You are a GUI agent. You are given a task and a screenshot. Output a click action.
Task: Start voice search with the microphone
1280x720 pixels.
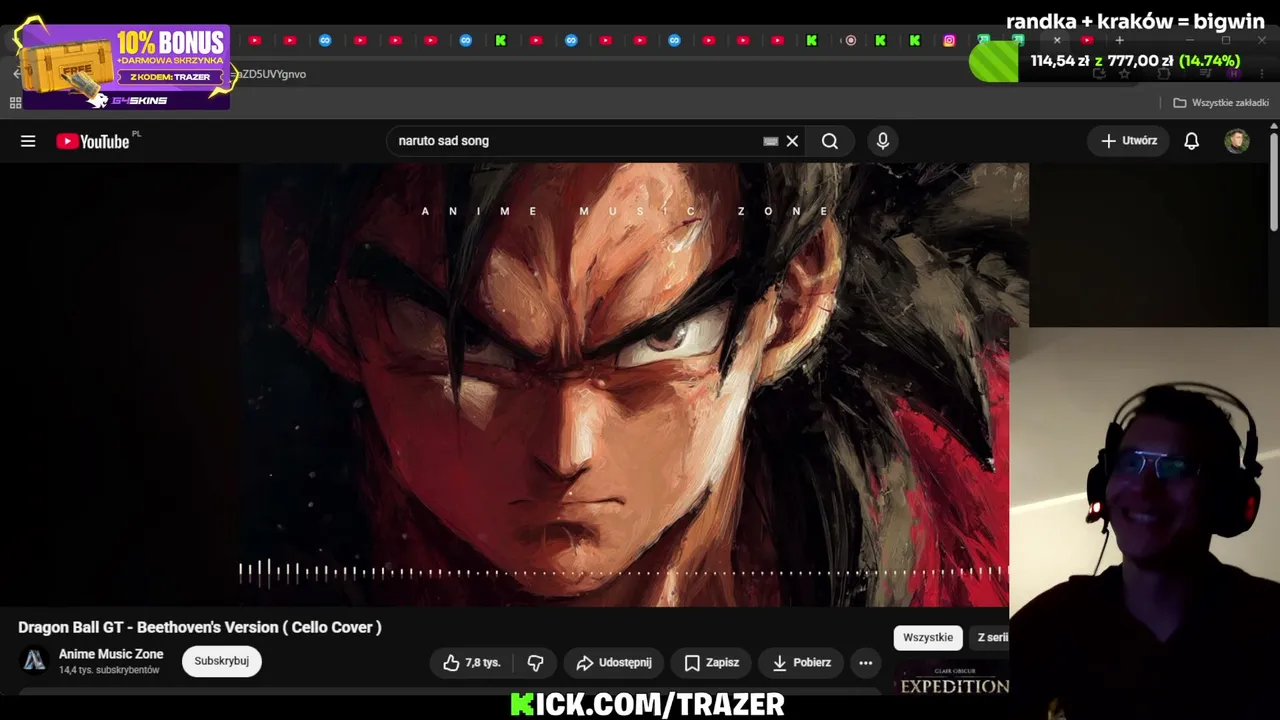[883, 141]
